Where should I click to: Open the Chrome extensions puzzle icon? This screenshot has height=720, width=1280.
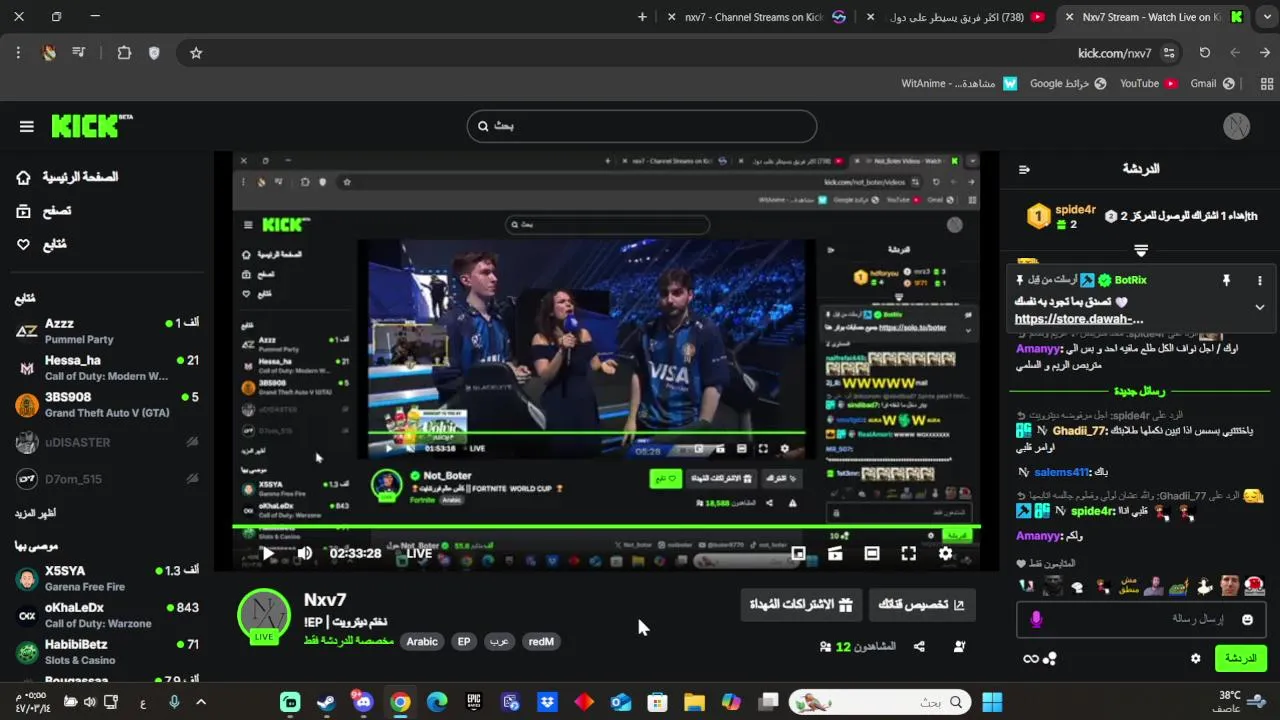124,53
